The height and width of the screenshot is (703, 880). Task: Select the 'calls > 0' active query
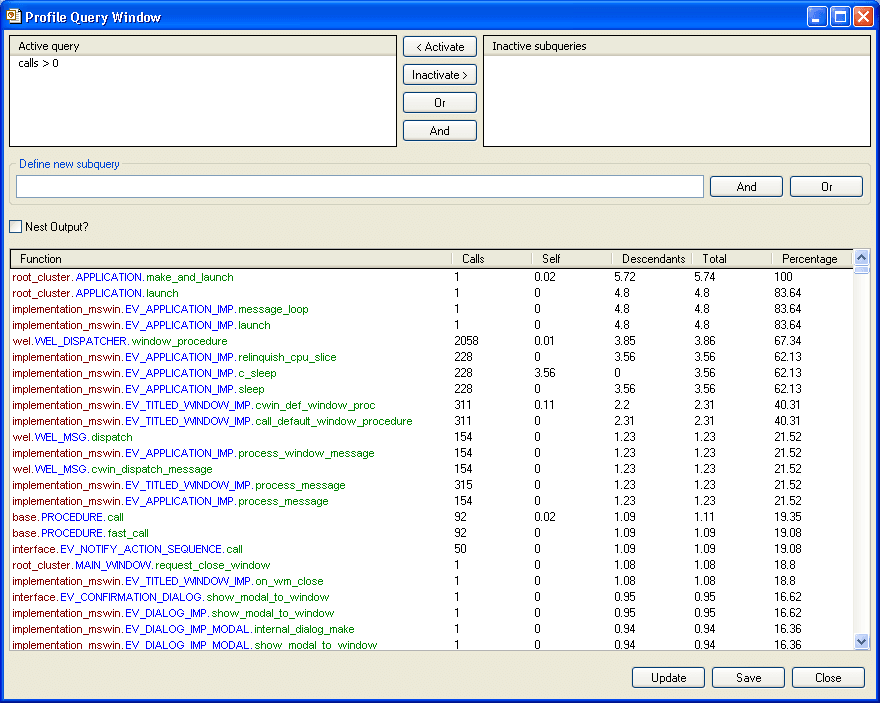tap(38, 64)
